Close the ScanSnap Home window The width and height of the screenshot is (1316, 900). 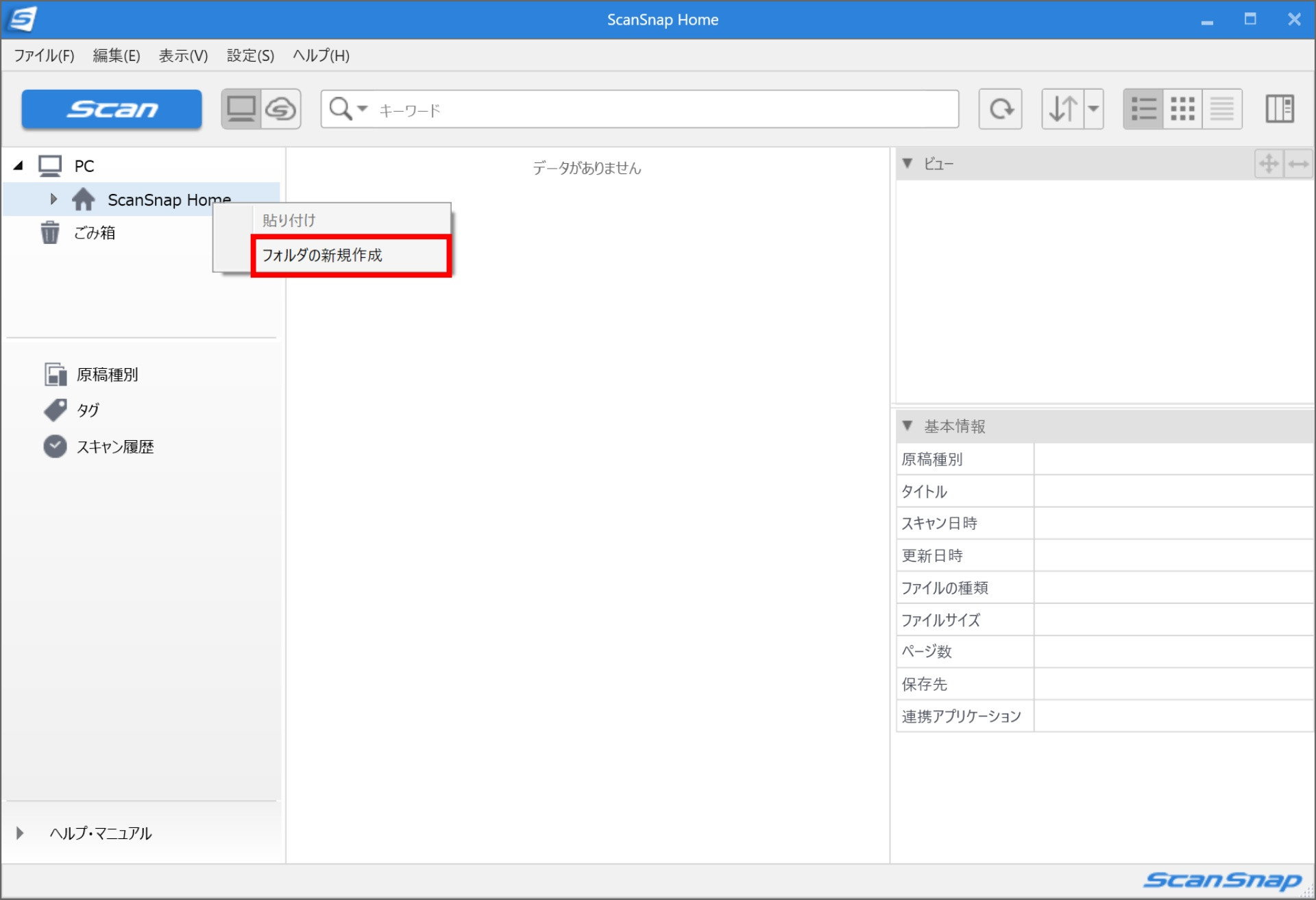[1294, 19]
